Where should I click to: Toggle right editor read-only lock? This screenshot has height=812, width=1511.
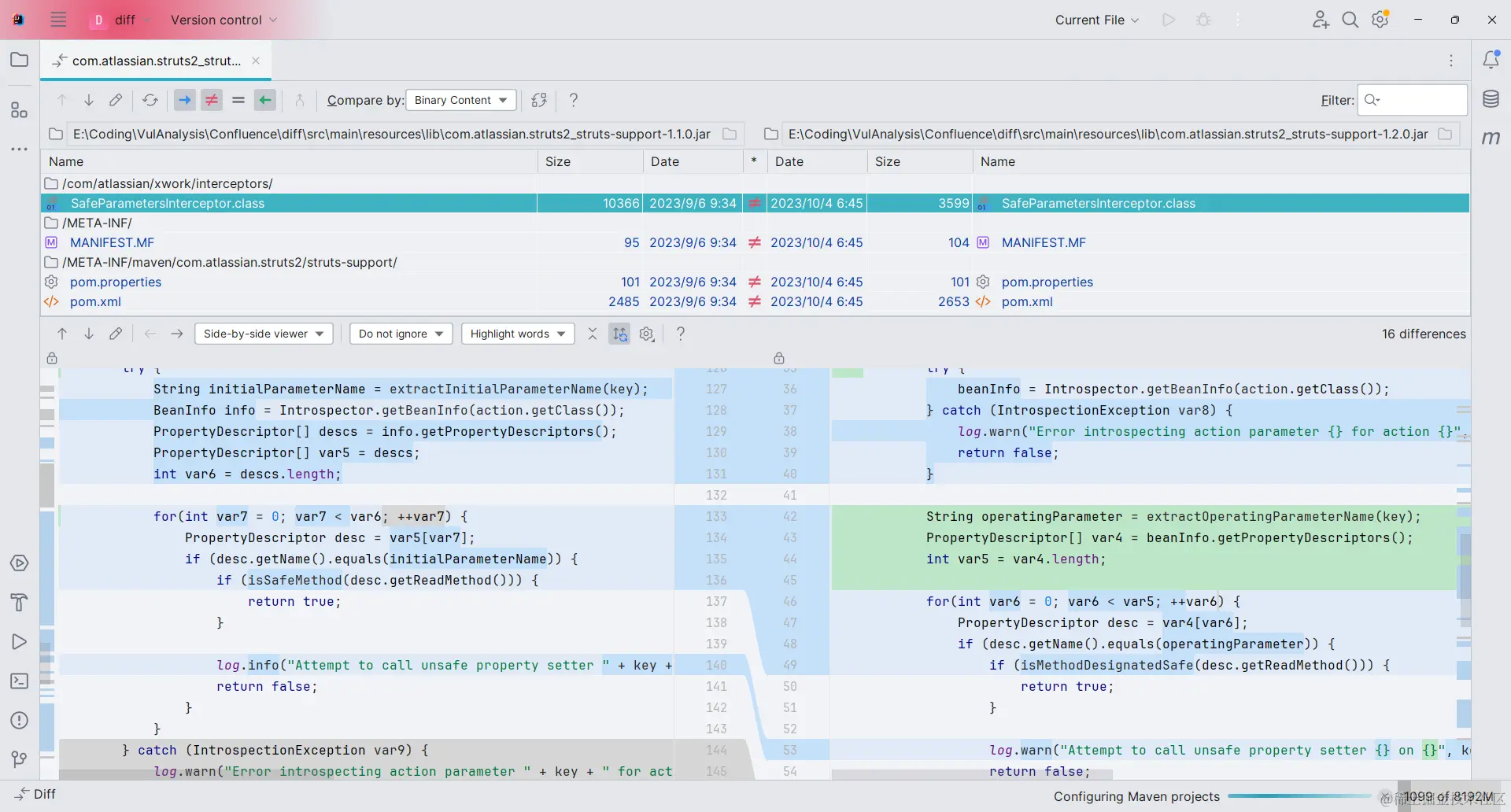tap(779, 358)
